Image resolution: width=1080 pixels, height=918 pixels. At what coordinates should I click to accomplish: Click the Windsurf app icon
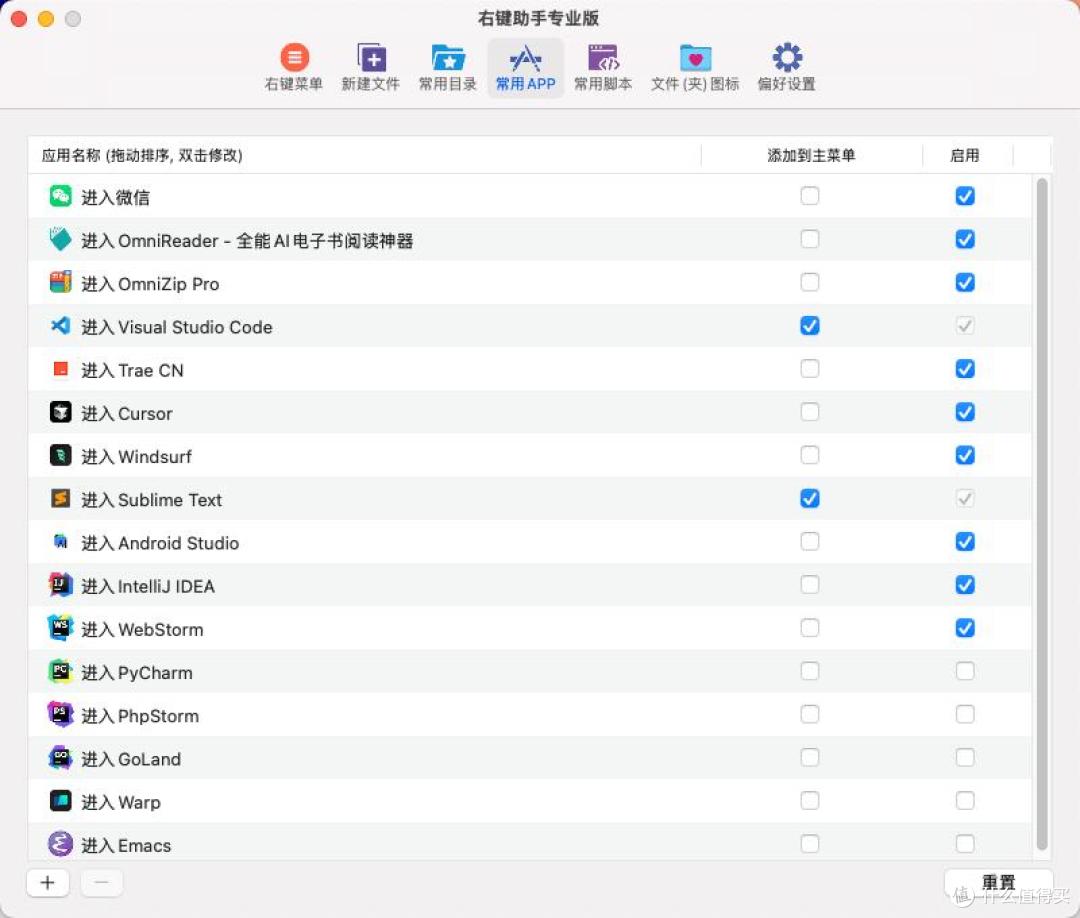61,455
